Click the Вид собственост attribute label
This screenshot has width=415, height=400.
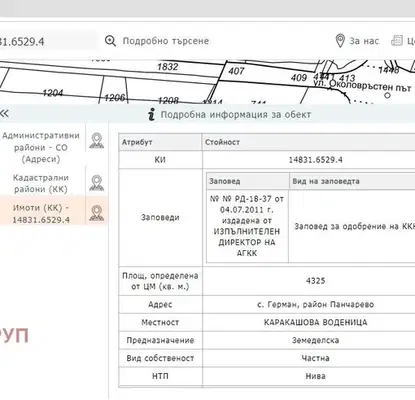tap(160, 358)
